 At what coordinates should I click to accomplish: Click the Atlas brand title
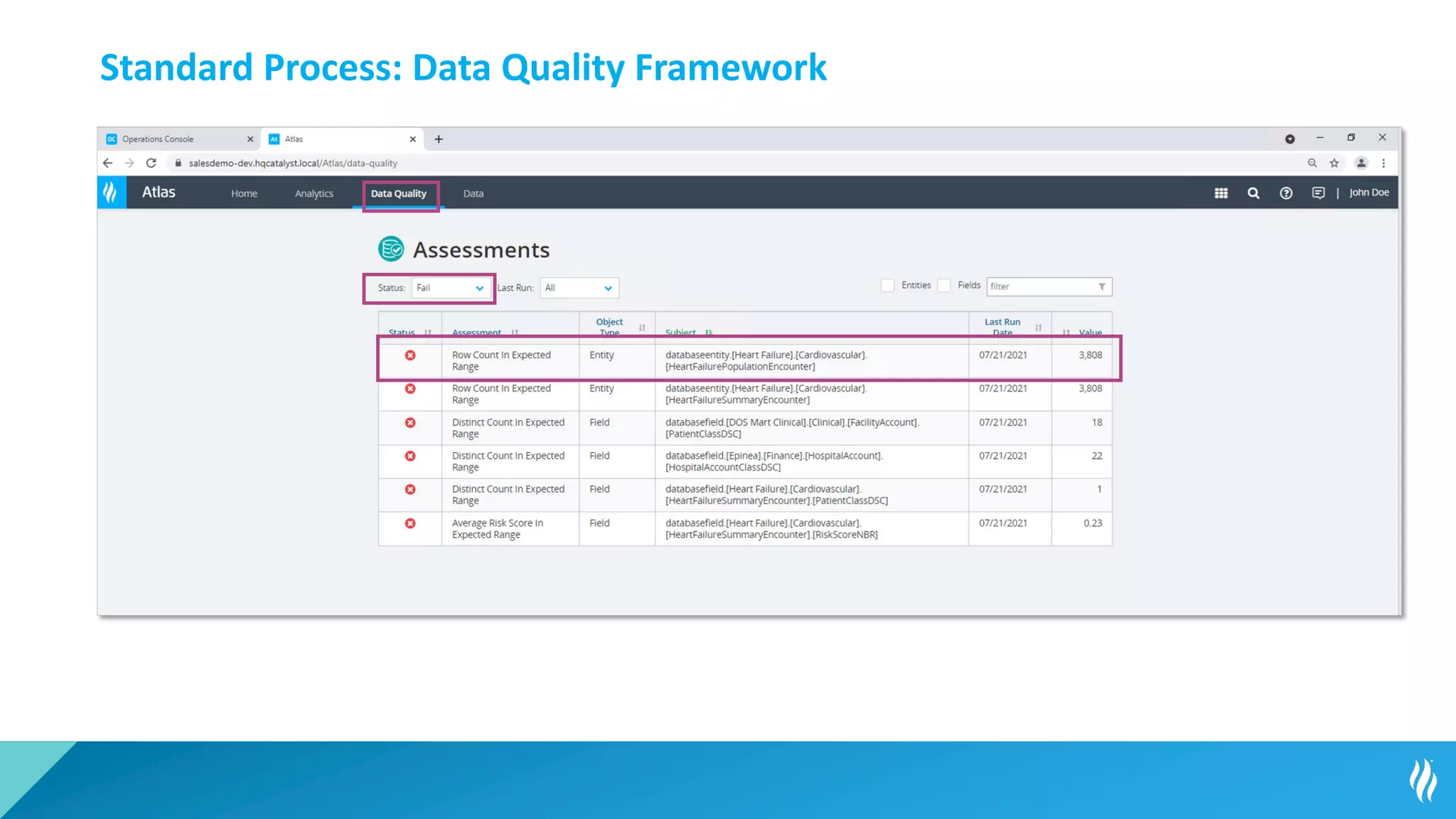159,192
